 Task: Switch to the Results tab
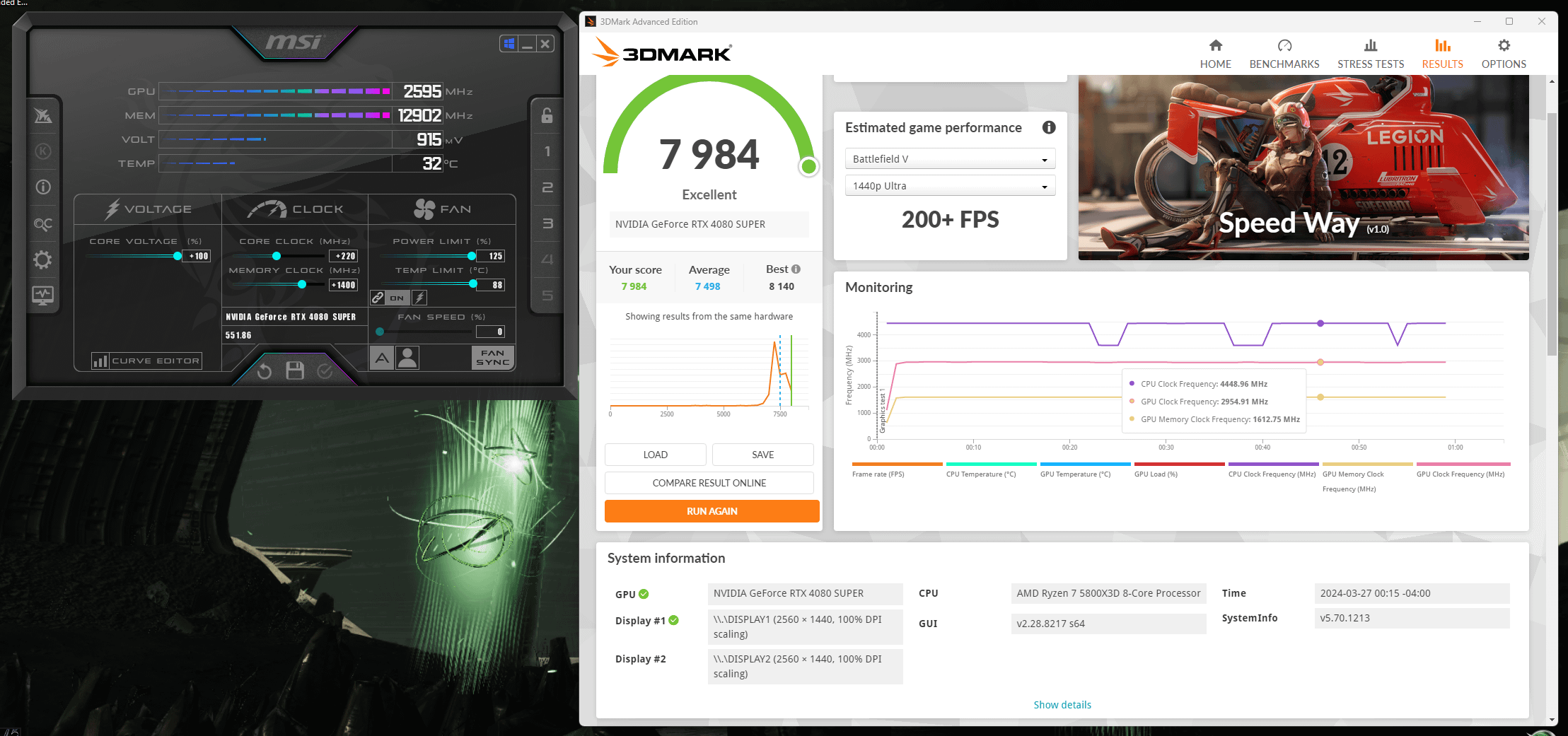(x=1443, y=54)
